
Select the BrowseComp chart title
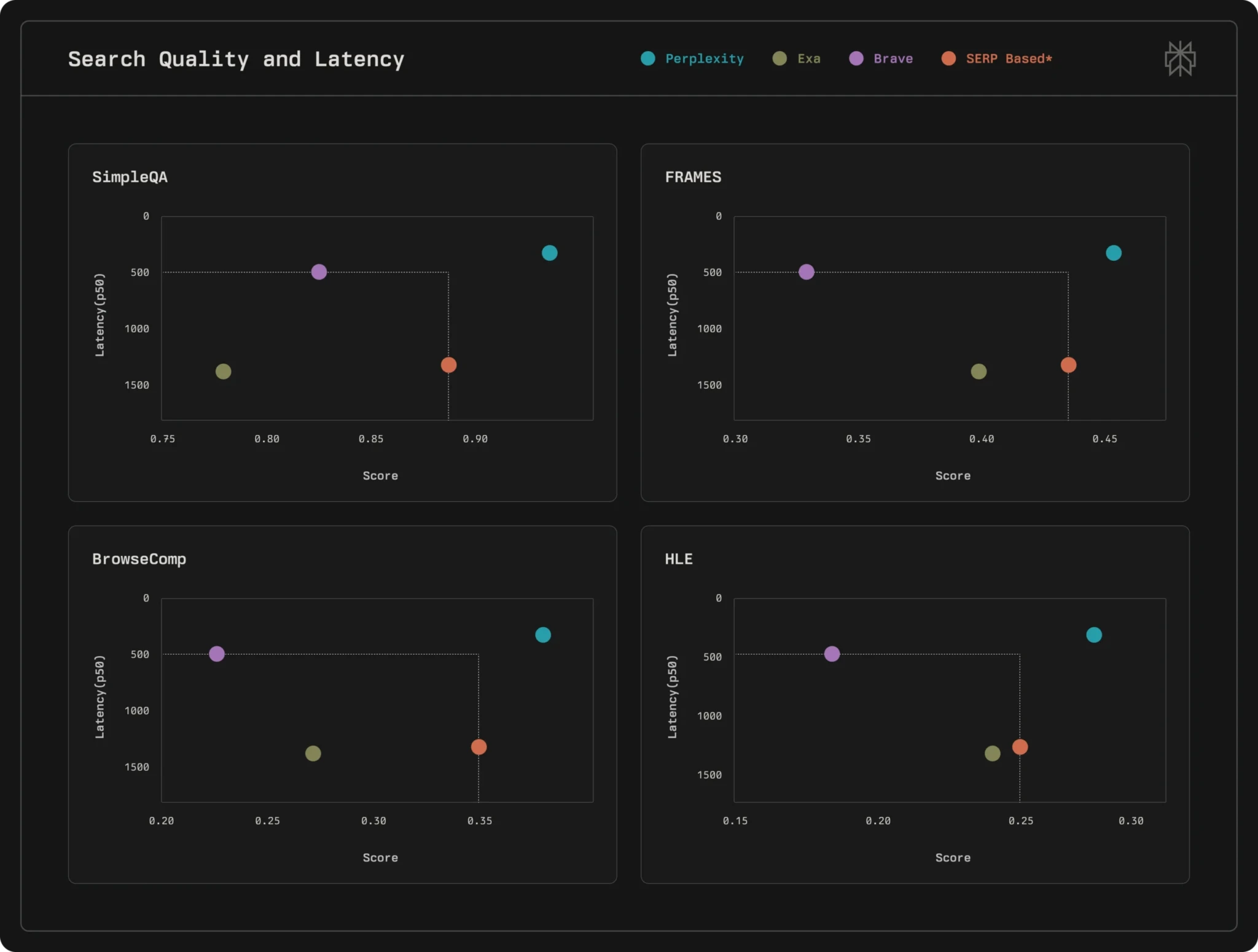139,559
